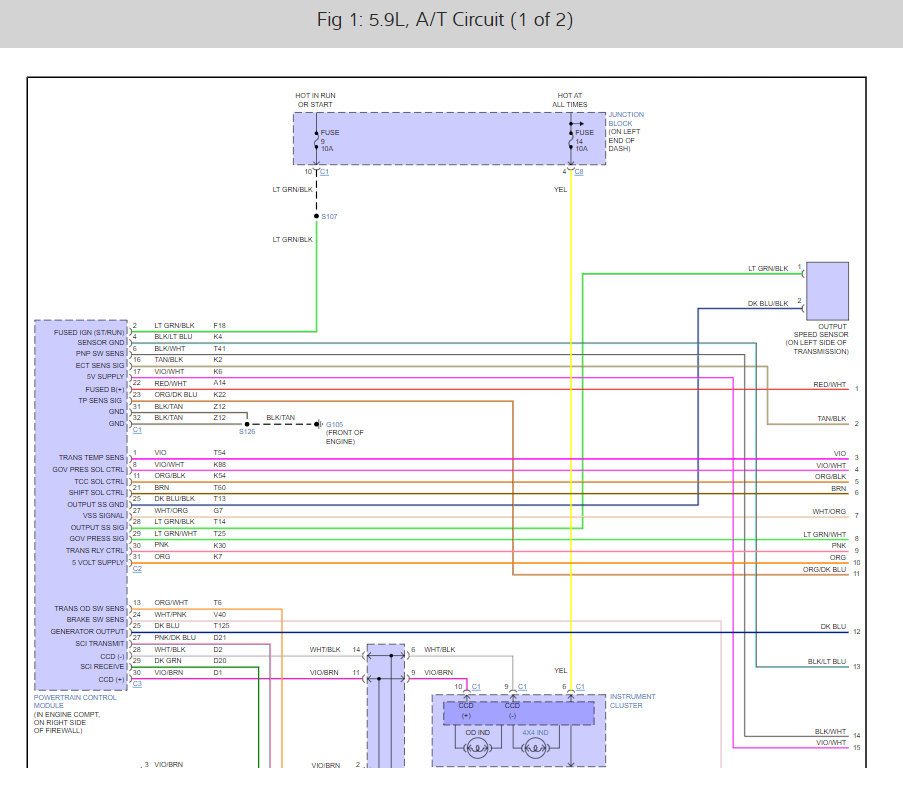Click the 'VSS SIGNAL' pin label
Viewport: 903px width, 799px height.
coord(104,516)
